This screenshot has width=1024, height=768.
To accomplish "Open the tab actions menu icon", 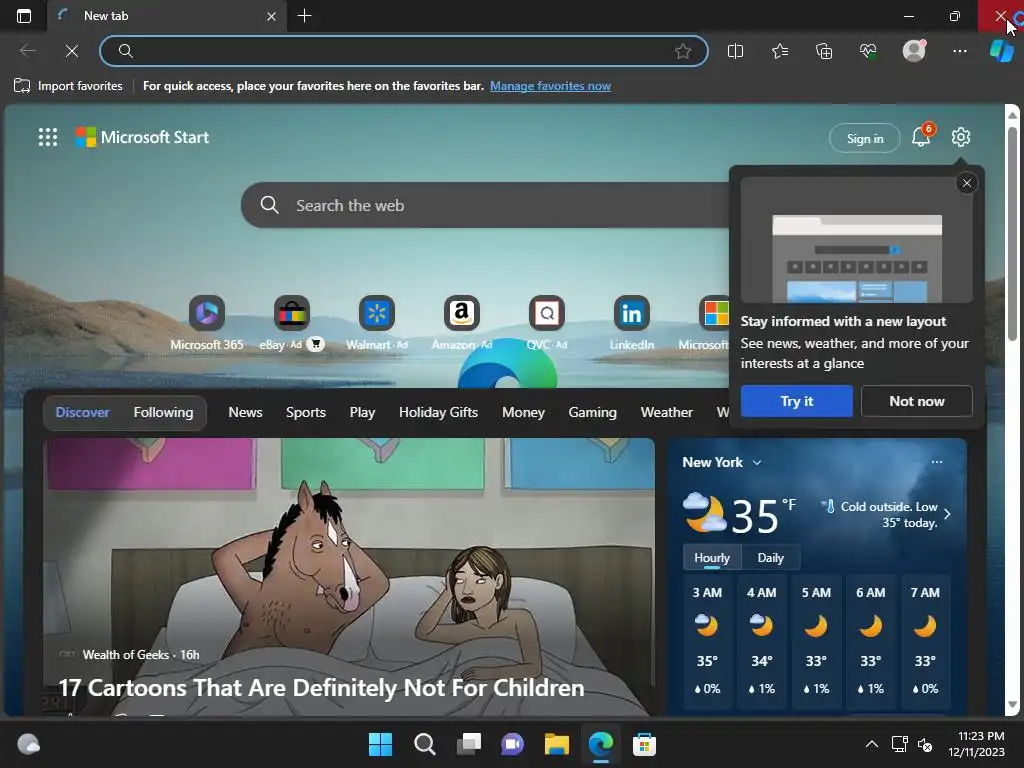I will click(24, 16).
